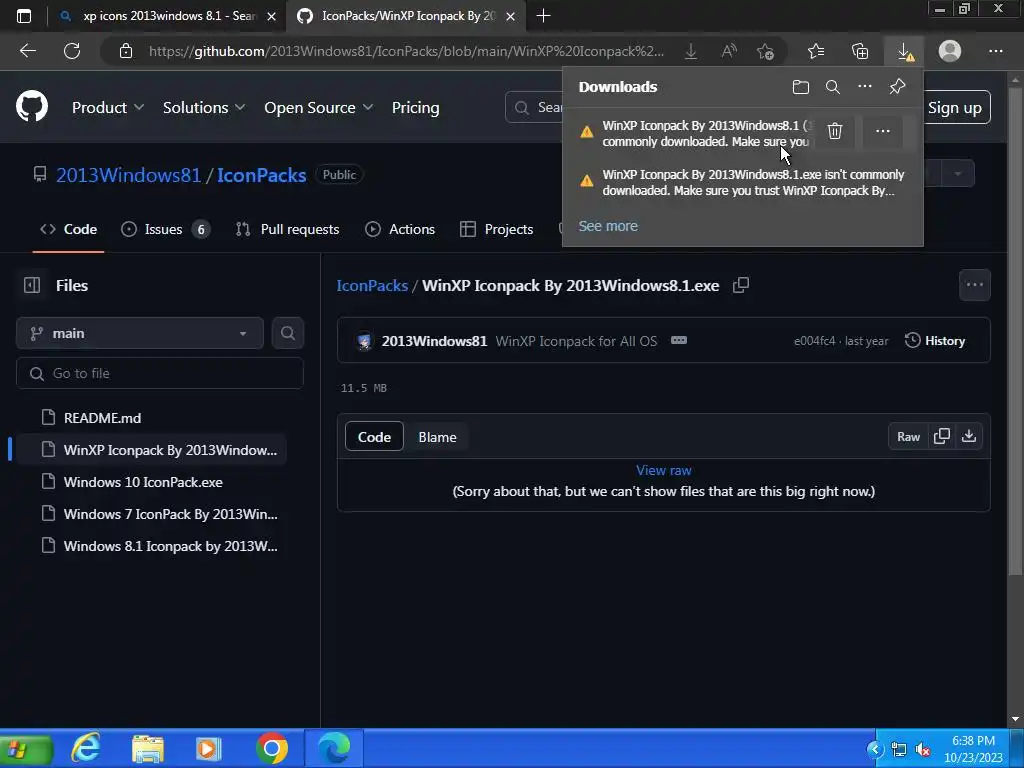This screenshot has height=768, width=1024.
Task: Switch to Code repository tab
Action: (69, 229)
